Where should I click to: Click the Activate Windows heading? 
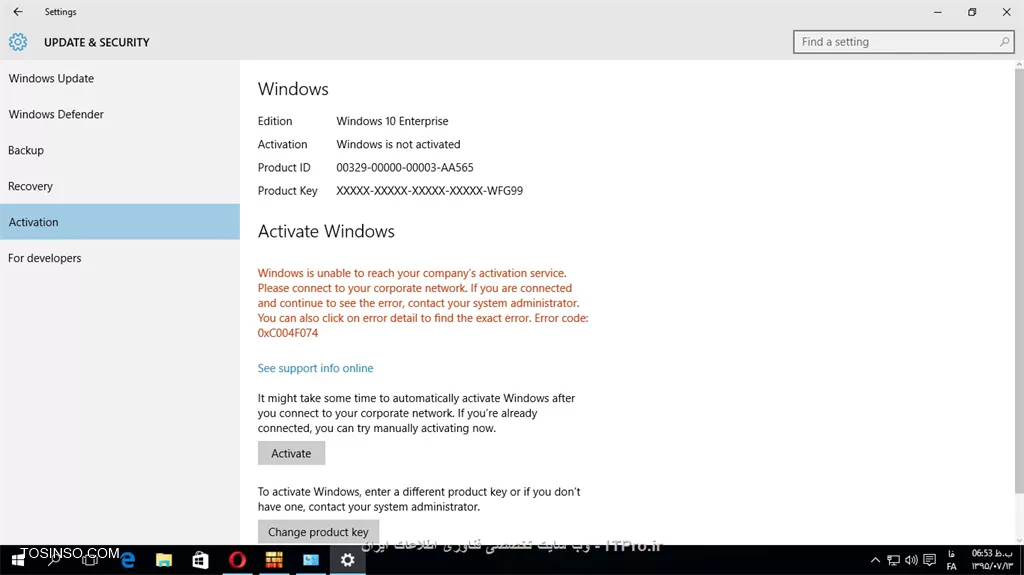(x=326, y=231)
